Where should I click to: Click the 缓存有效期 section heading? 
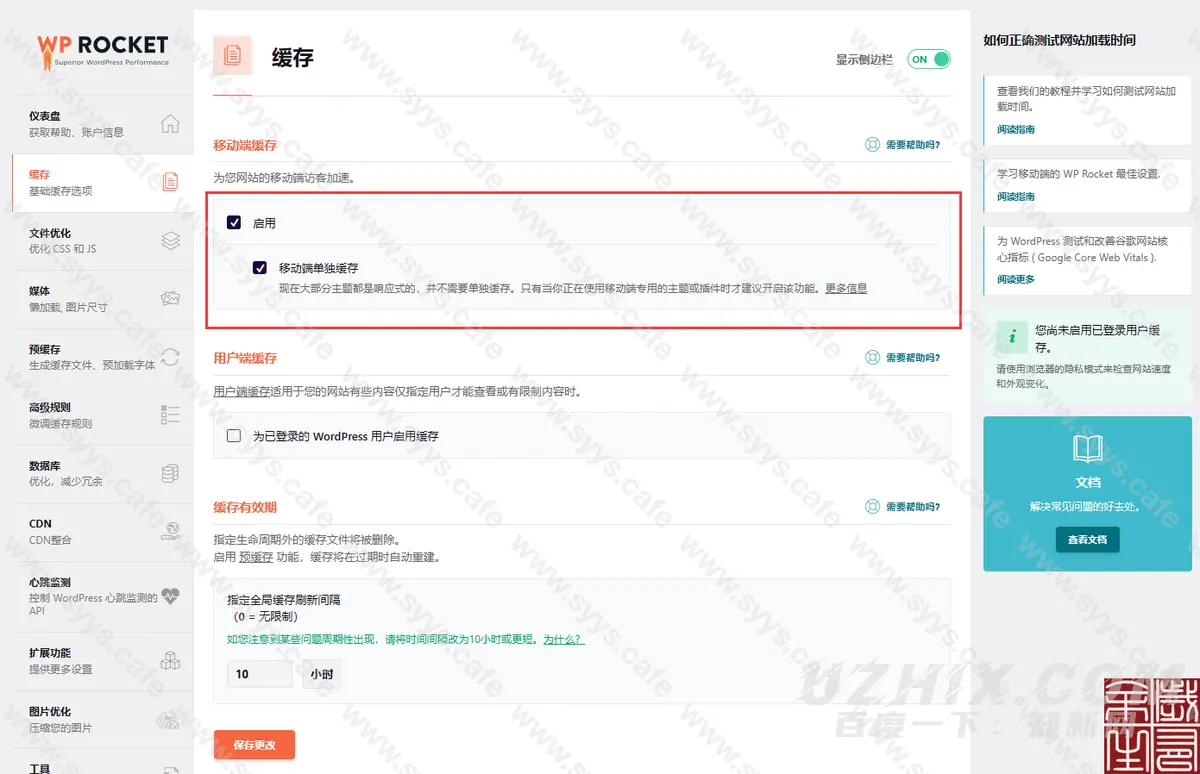click(245, 507)
